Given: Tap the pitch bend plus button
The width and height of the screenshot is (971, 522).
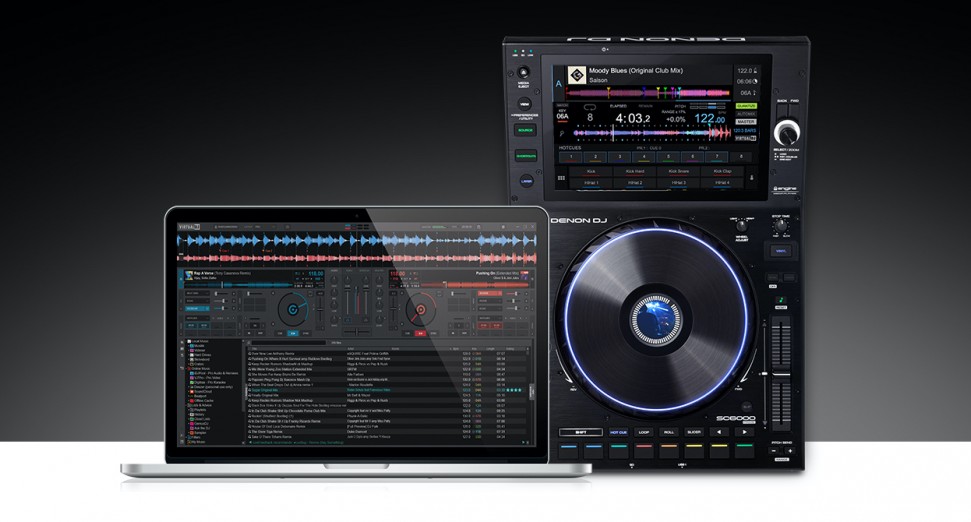Looking at the screenshot, I should click(789, 451).
